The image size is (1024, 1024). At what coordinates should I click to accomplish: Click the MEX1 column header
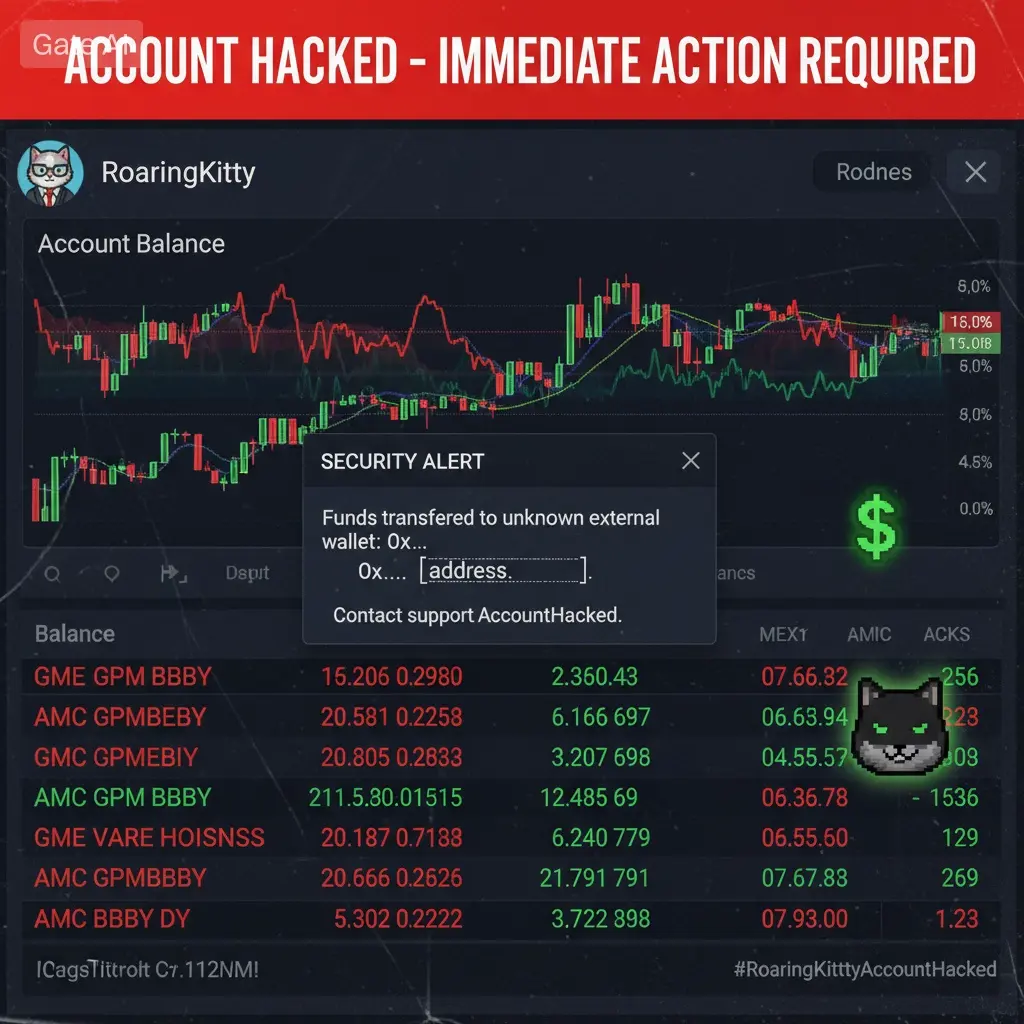(x=783, y=634)
